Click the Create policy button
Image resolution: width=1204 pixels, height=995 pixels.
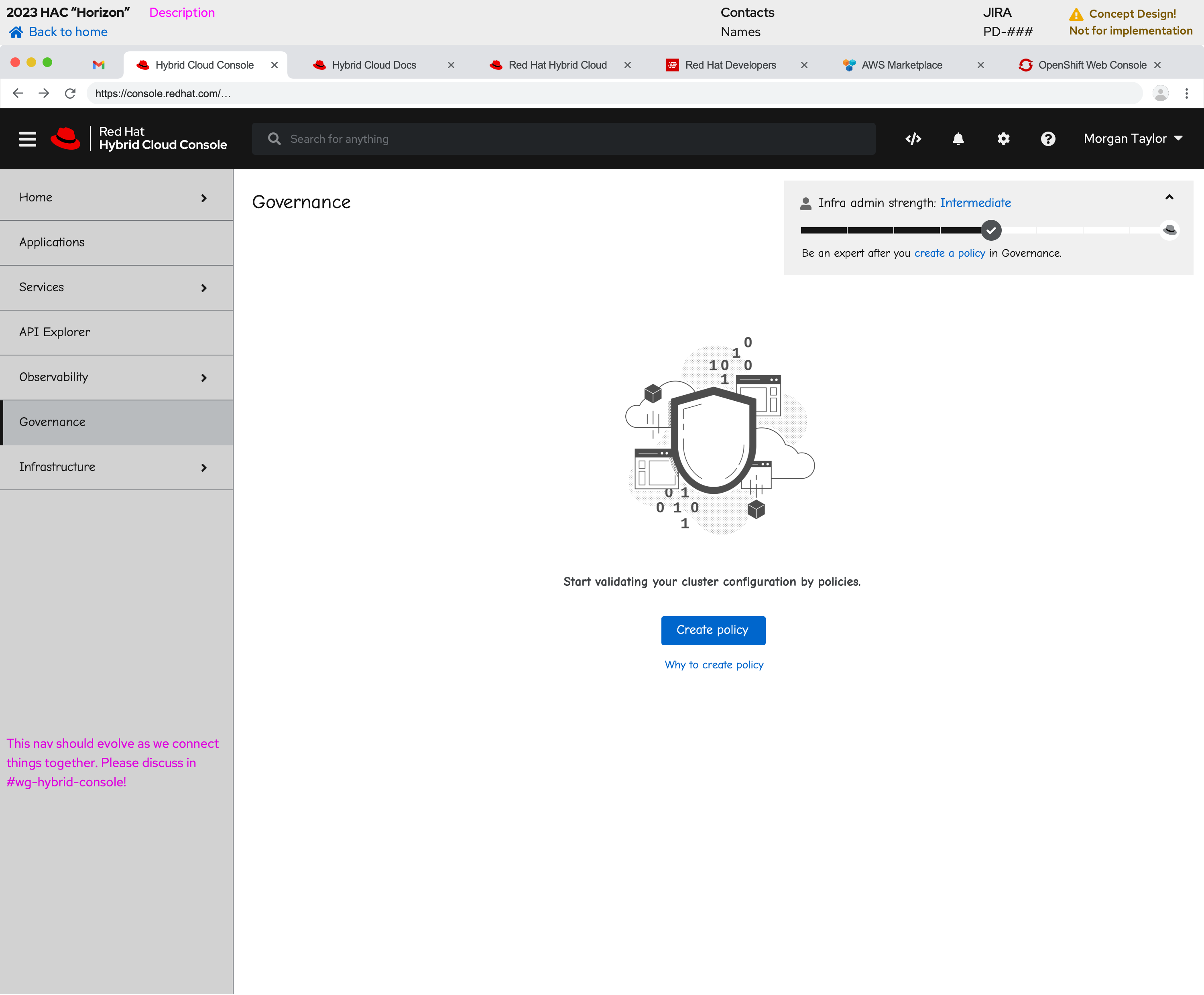(713, 630)
